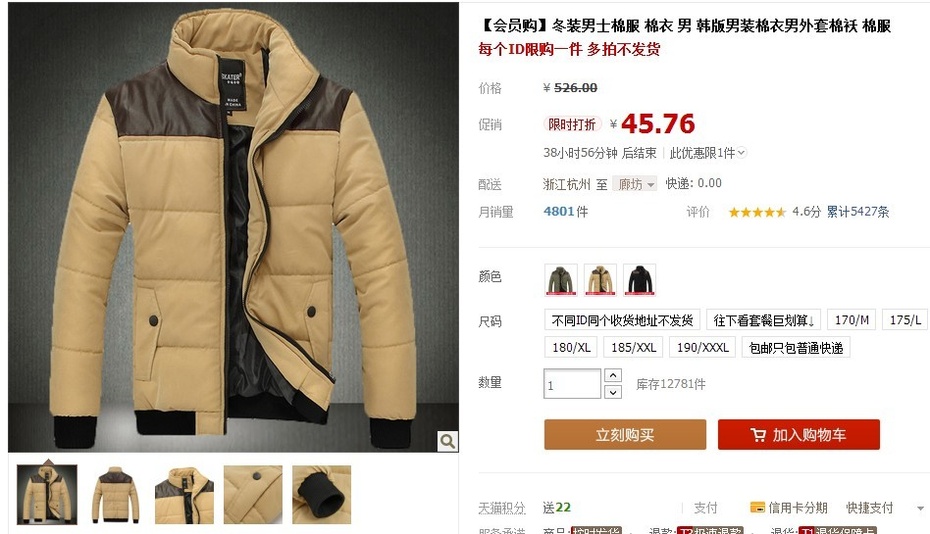Click the quantity input field
The image size is (930, 534).
[x=572, y=384]
